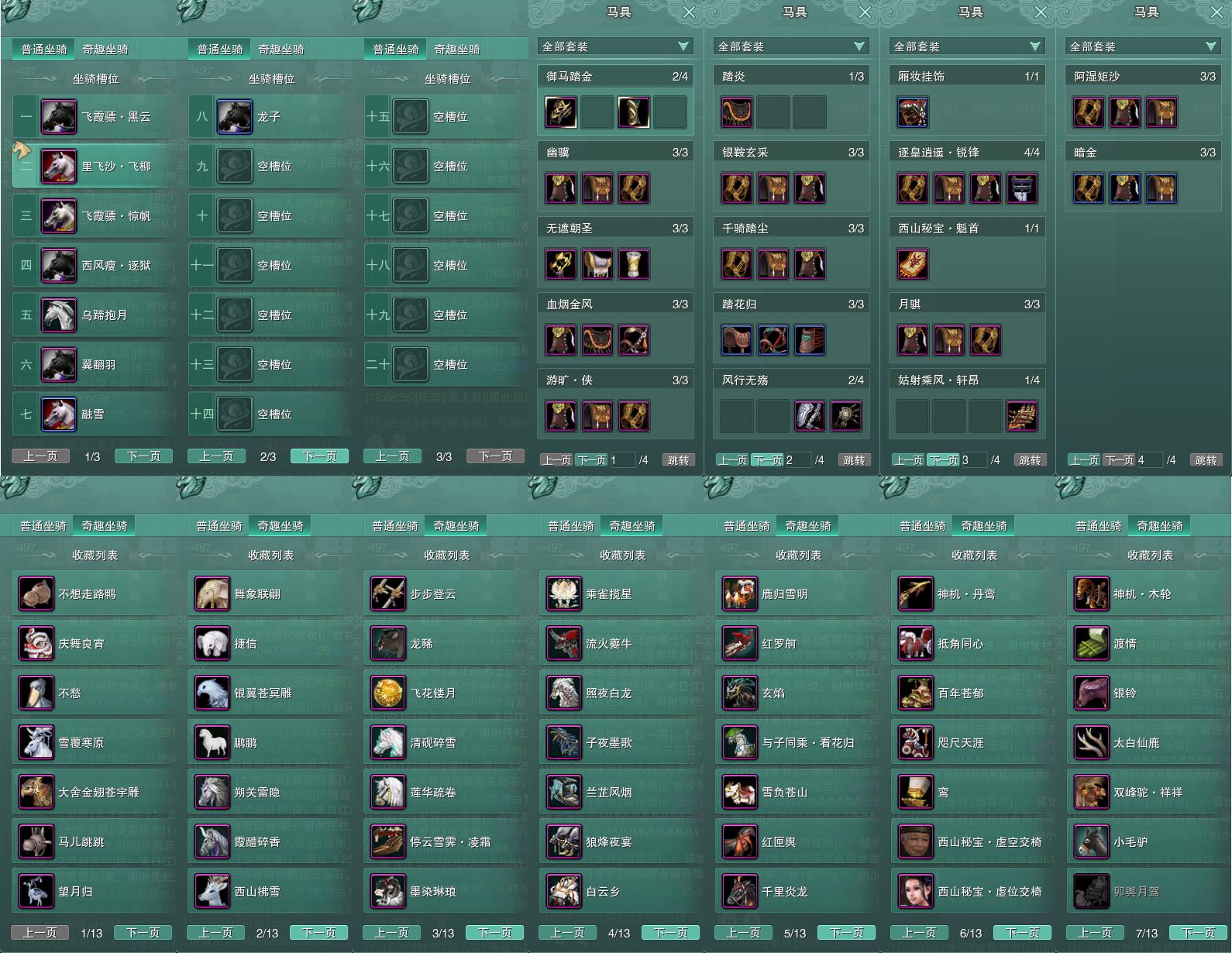Choose the 步步登云 mount icon
This screenshot has height=953, width=1232.
(388, 593)
